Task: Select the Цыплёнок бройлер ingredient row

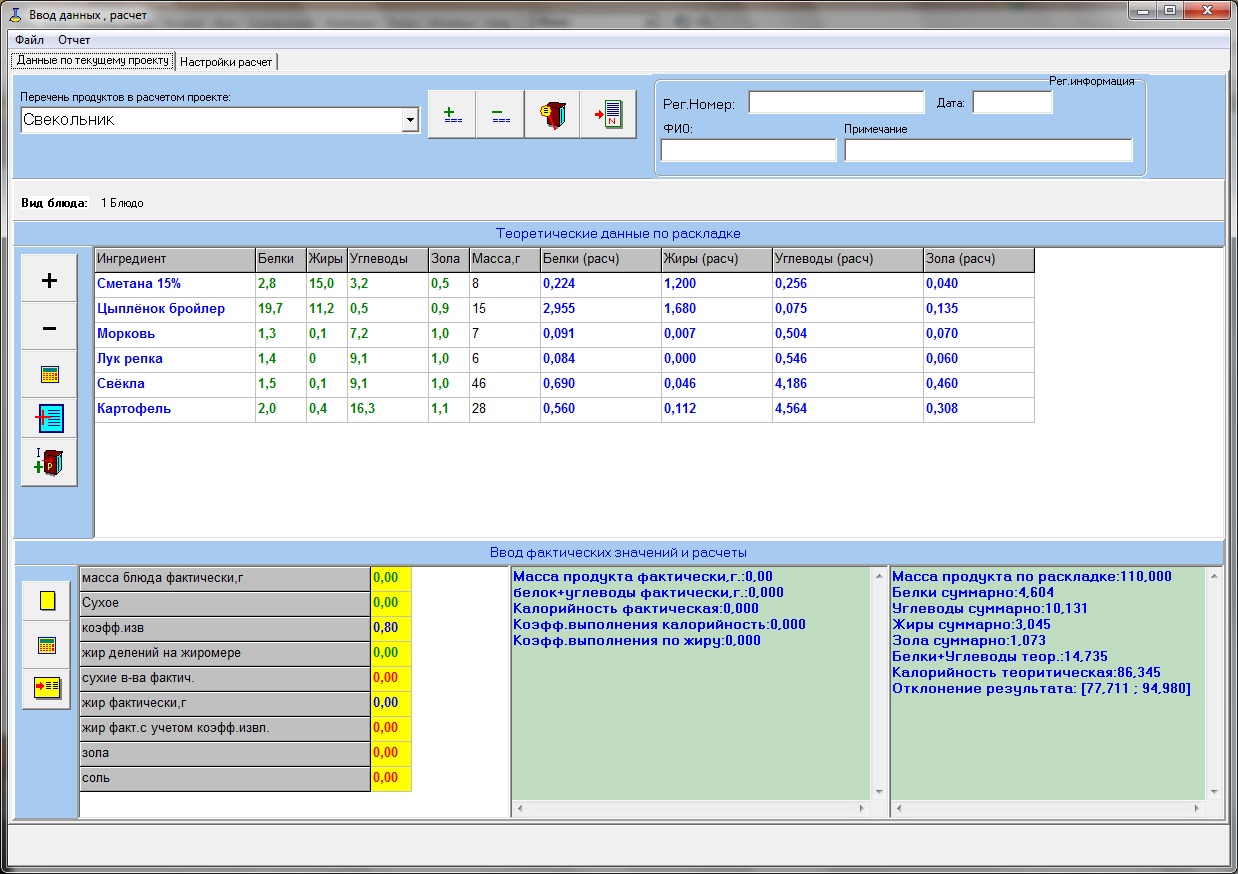Action: click(x=564, y=309)
